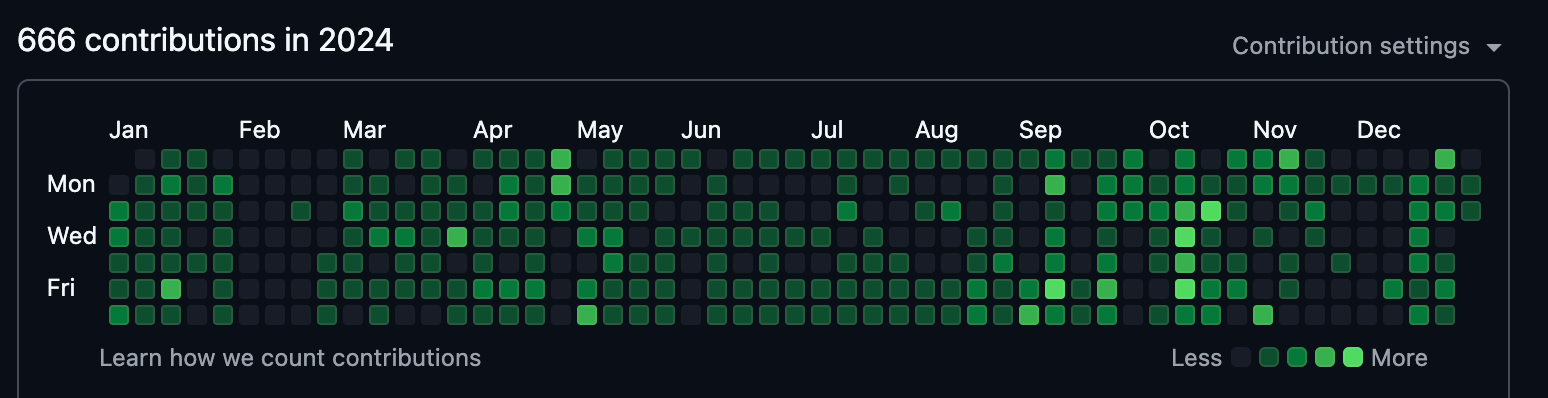Screen dimensions: 1548x398
Task: Click the Jun month label
Action: 701,130
